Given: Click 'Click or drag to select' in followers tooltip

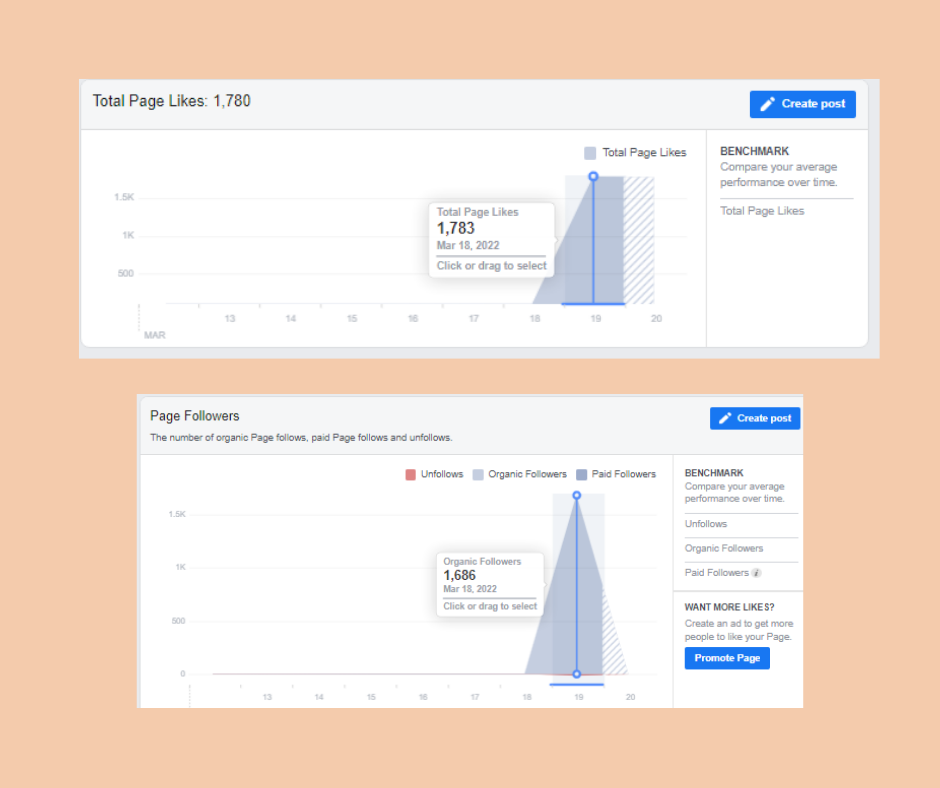Looking at the screenshot, I should (490, 606).
